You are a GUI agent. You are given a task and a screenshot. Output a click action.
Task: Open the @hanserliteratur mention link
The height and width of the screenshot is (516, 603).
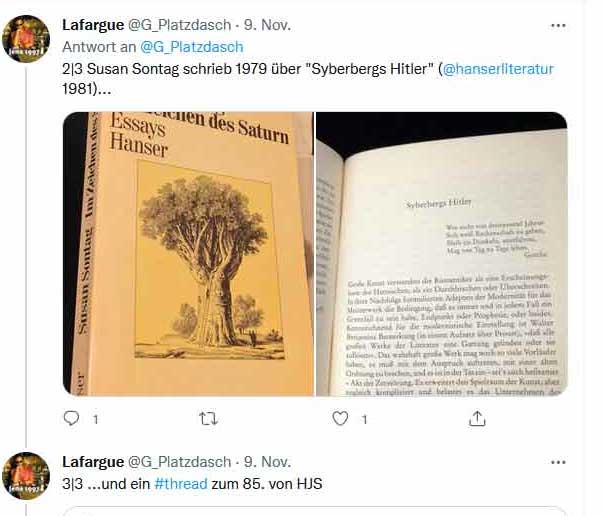(498, 69)
